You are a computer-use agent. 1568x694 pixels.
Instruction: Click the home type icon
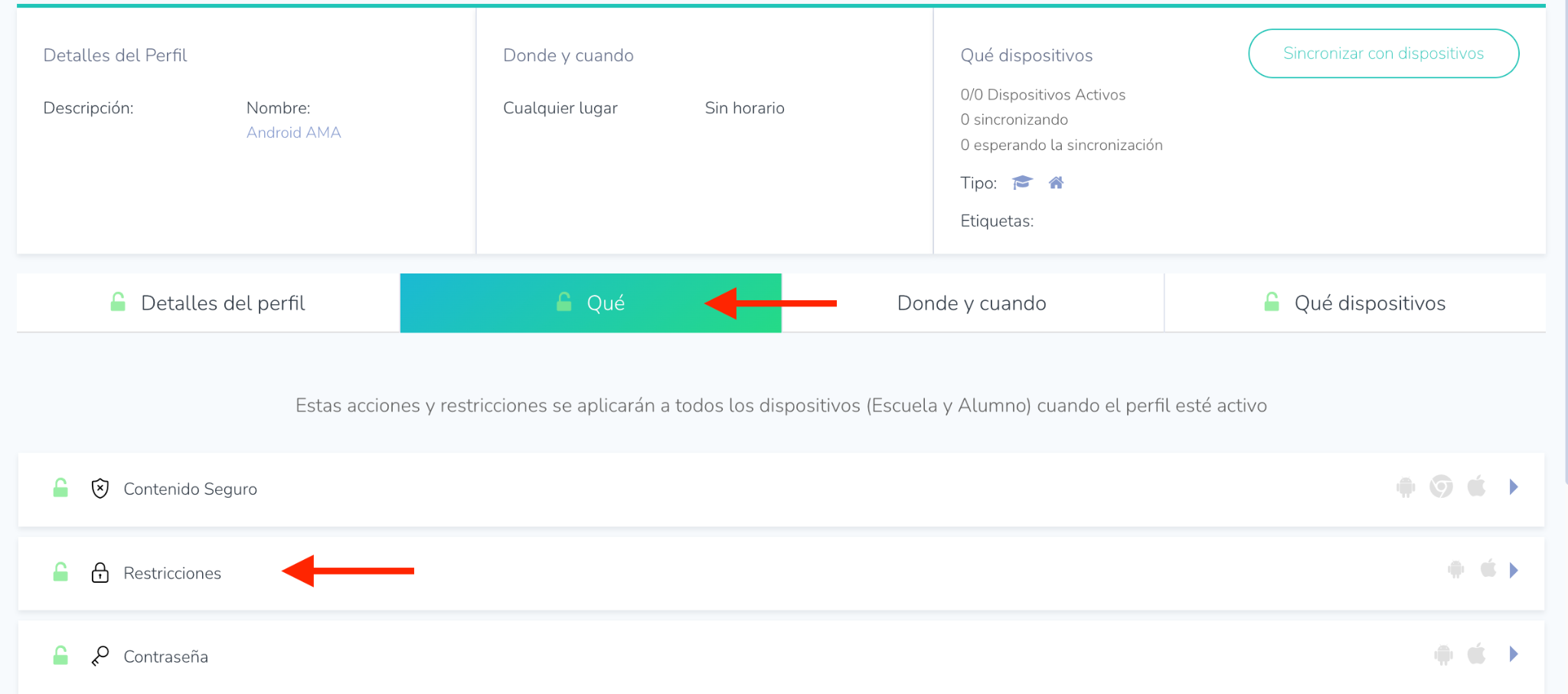(1057, 182)
